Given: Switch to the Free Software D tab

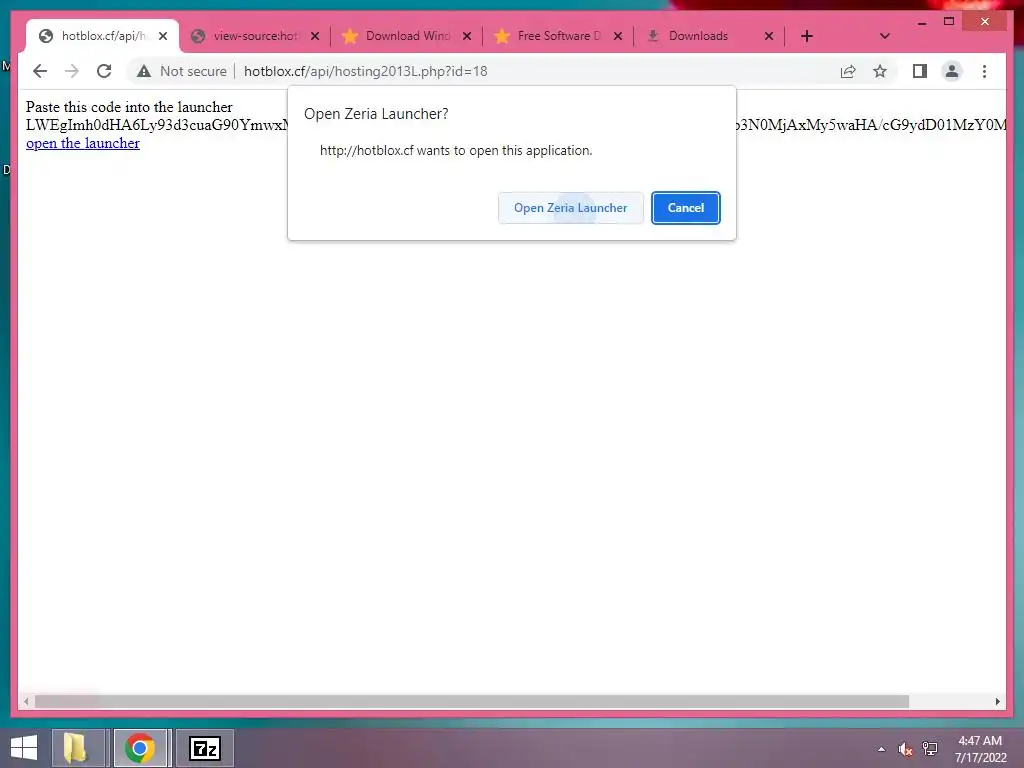Looking at the screenshot, I should pos(558,36).
